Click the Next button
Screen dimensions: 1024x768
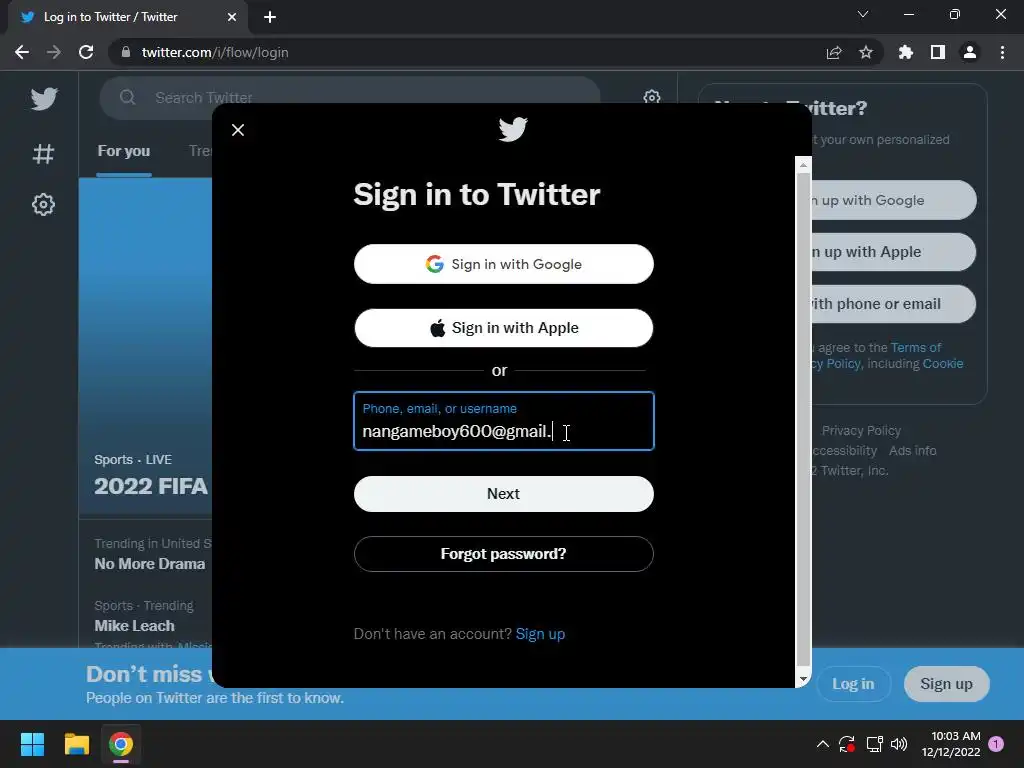click(504, 494)
